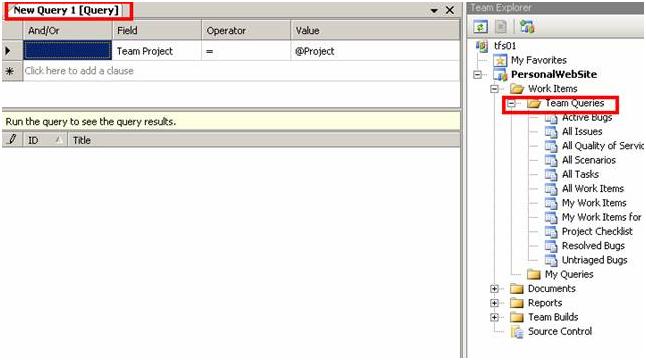Open the Source Control label
The width and height of the screenshot is (646, 360).
click(x=560, y=332)
